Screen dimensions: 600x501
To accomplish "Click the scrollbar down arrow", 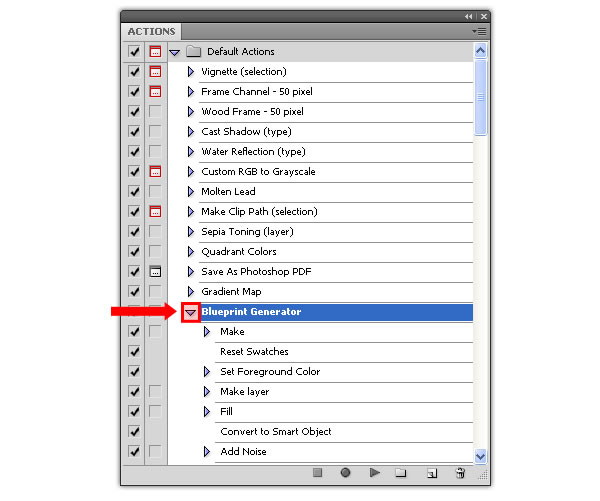I will coord(481,456).
